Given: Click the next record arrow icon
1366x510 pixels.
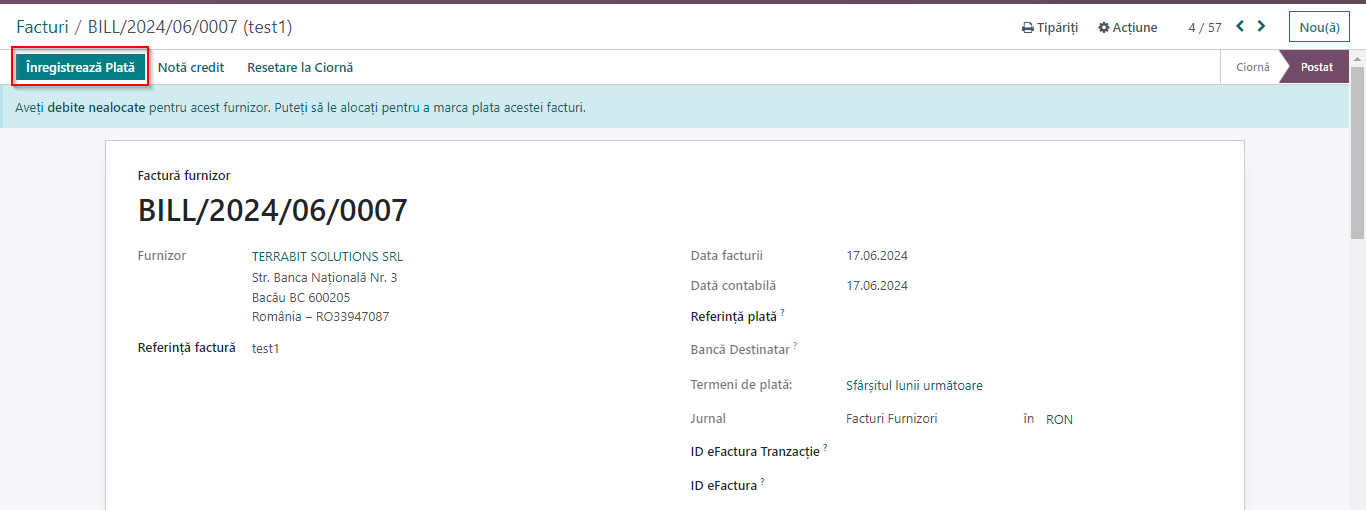Looking at the screenshot, I should (x=1262, y=27).
